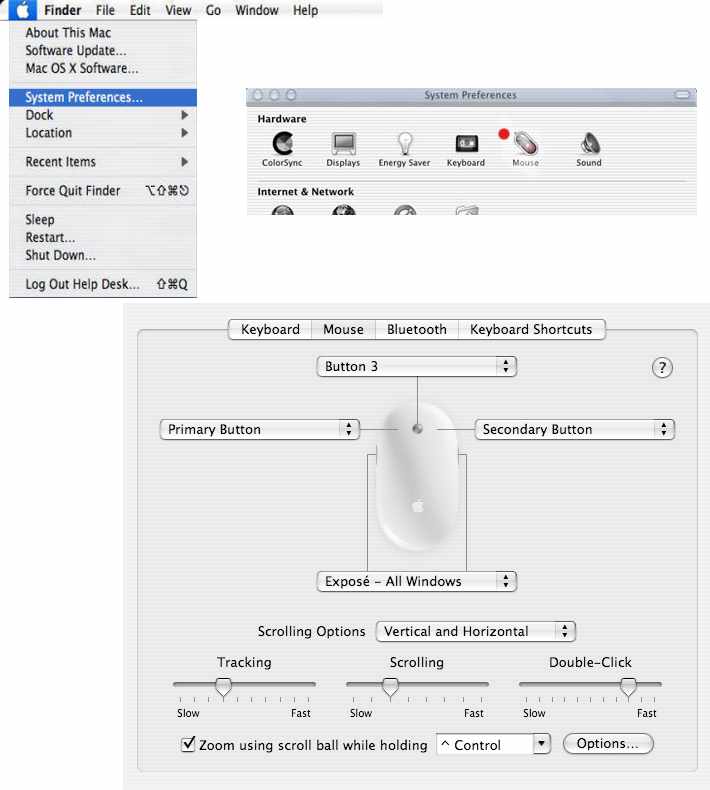The image size is (710, 790).
Task: Open Scrolling Options Vertical and Horizontal dropdown
Action: [475, 631]
